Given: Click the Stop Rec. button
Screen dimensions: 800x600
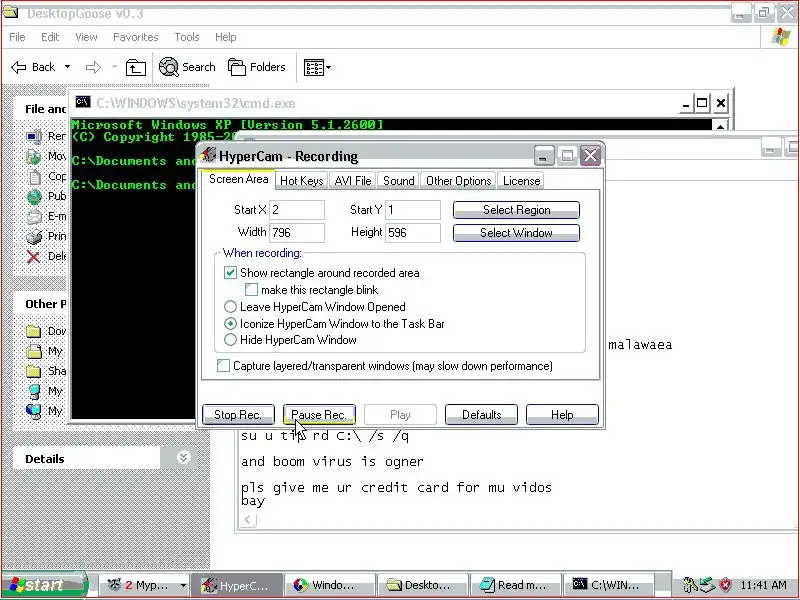Looking at the screenshot, I should click(238, 415).
